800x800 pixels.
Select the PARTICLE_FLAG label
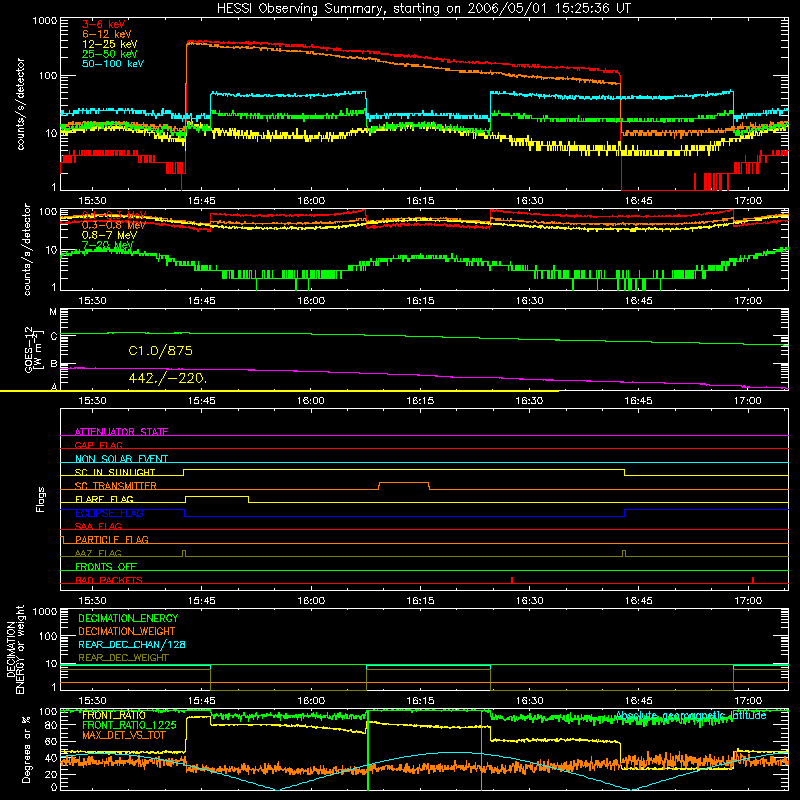(112, 540)
